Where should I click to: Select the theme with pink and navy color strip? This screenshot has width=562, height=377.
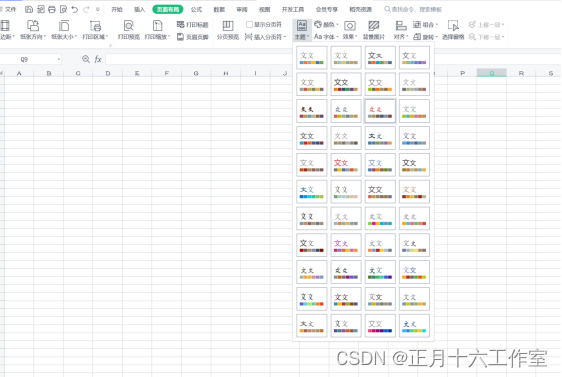tap(380, 326)
